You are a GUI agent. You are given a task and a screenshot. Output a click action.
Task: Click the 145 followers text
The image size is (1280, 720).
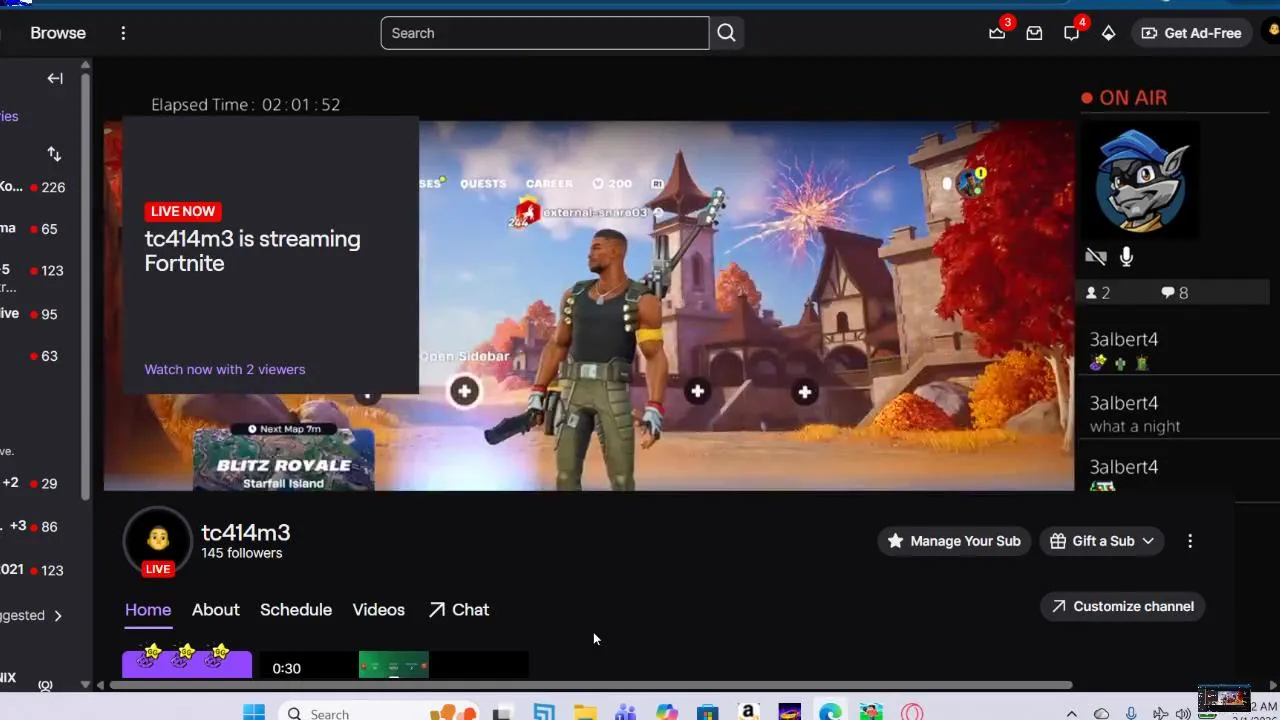(242, 553)
